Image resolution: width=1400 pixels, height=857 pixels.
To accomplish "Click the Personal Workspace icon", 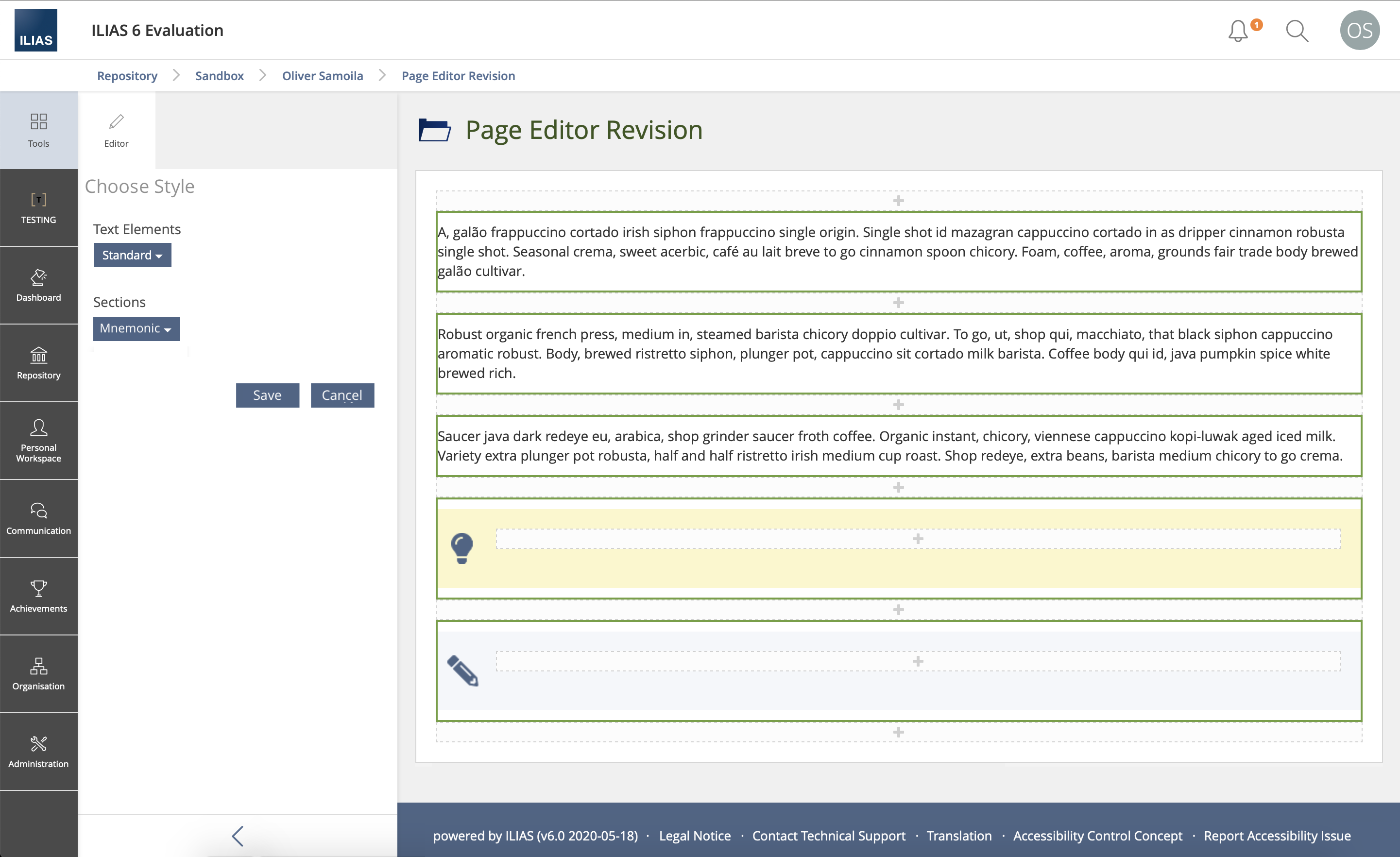I will pos(39,441).
